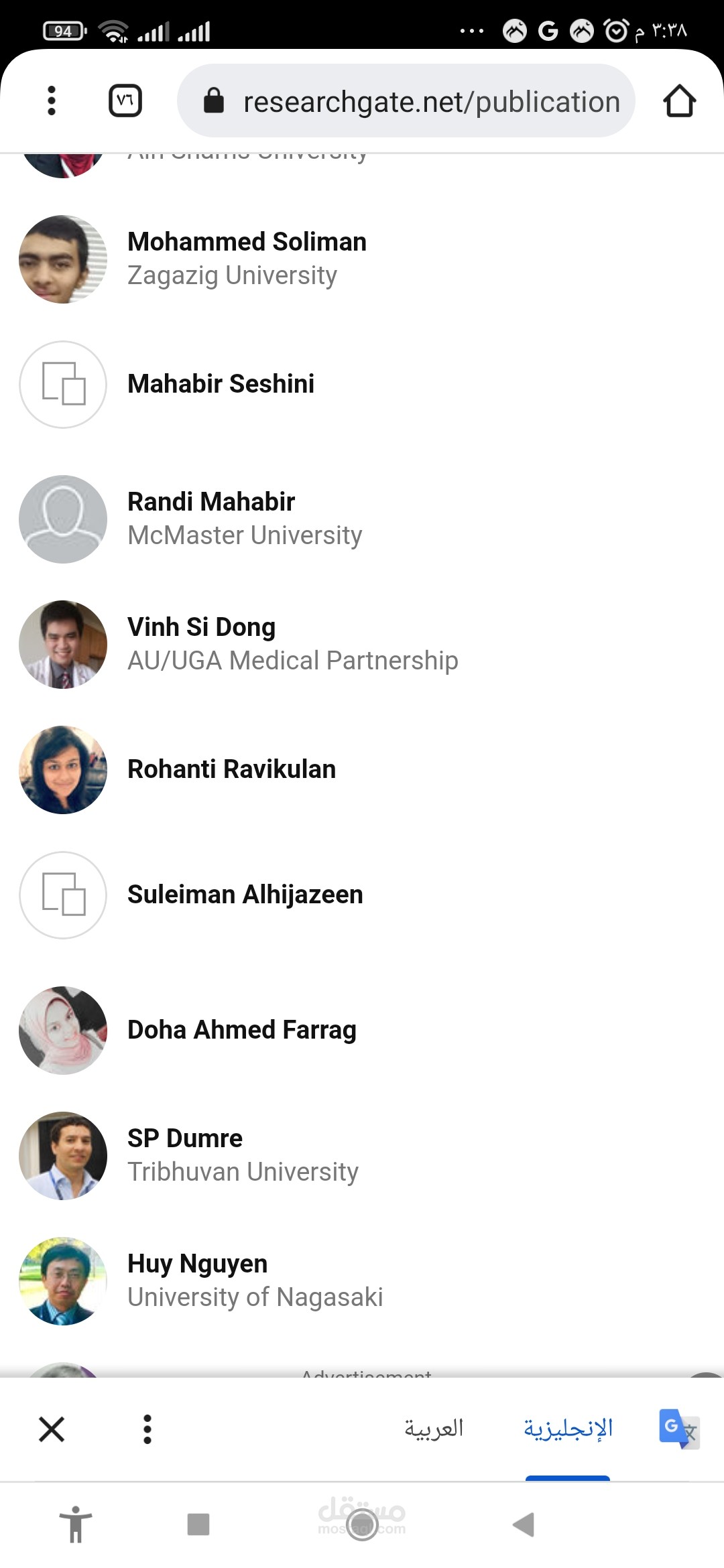Close the translate bar

(x=52, y=1429)
